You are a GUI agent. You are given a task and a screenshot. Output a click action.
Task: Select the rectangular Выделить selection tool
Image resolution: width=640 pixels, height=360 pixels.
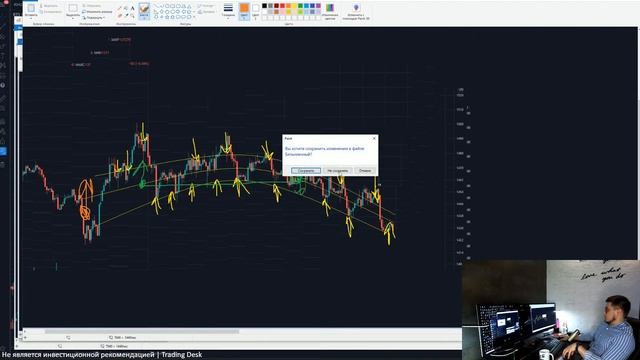coord(73,8)
